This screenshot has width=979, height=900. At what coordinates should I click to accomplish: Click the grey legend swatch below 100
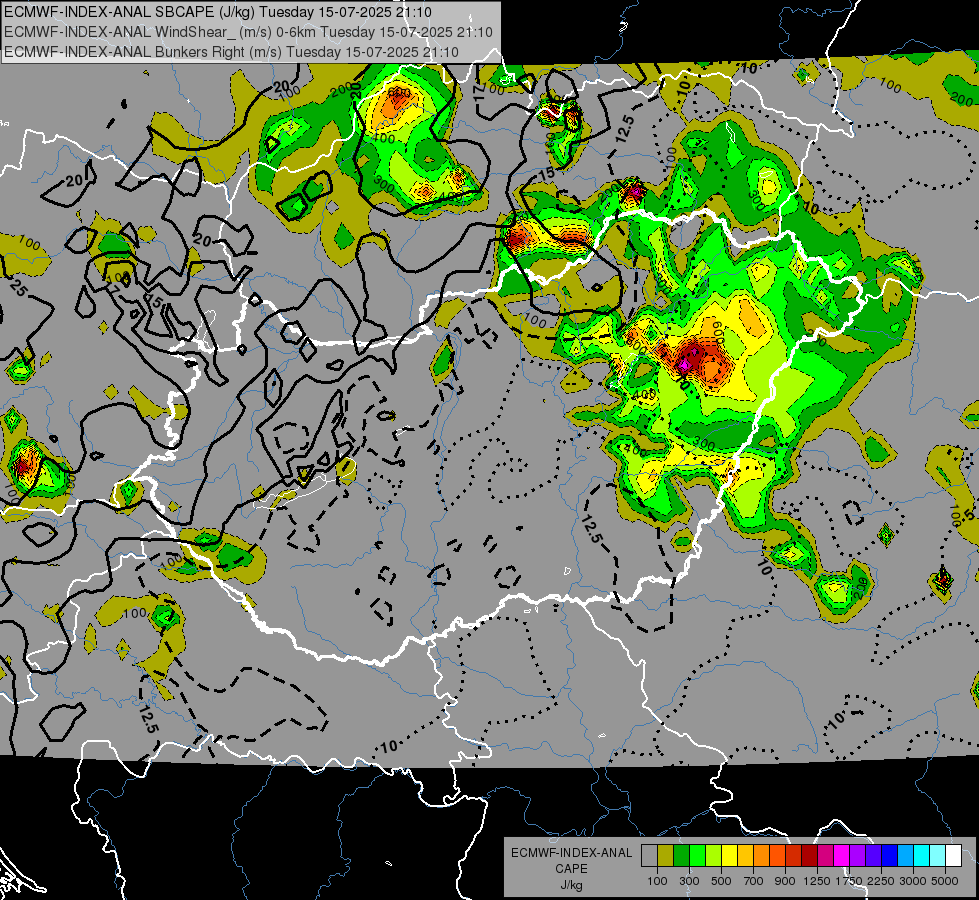point(649,856)
